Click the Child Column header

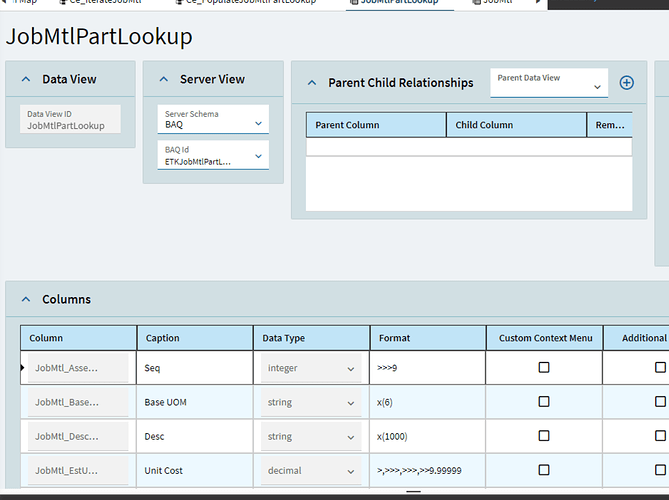(x=515, y=125)
